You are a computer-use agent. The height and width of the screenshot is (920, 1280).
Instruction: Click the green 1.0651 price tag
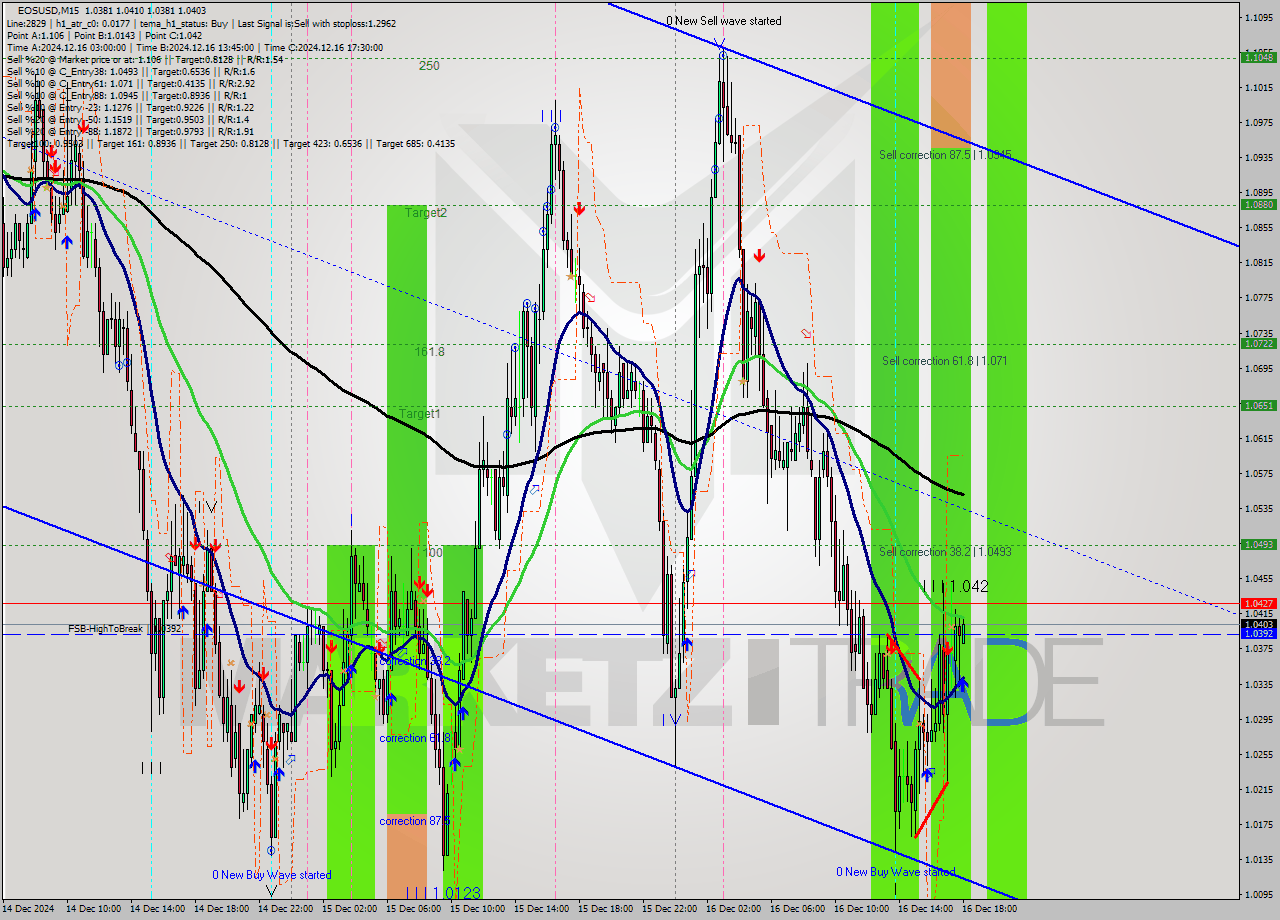(x=1258, y=405)
